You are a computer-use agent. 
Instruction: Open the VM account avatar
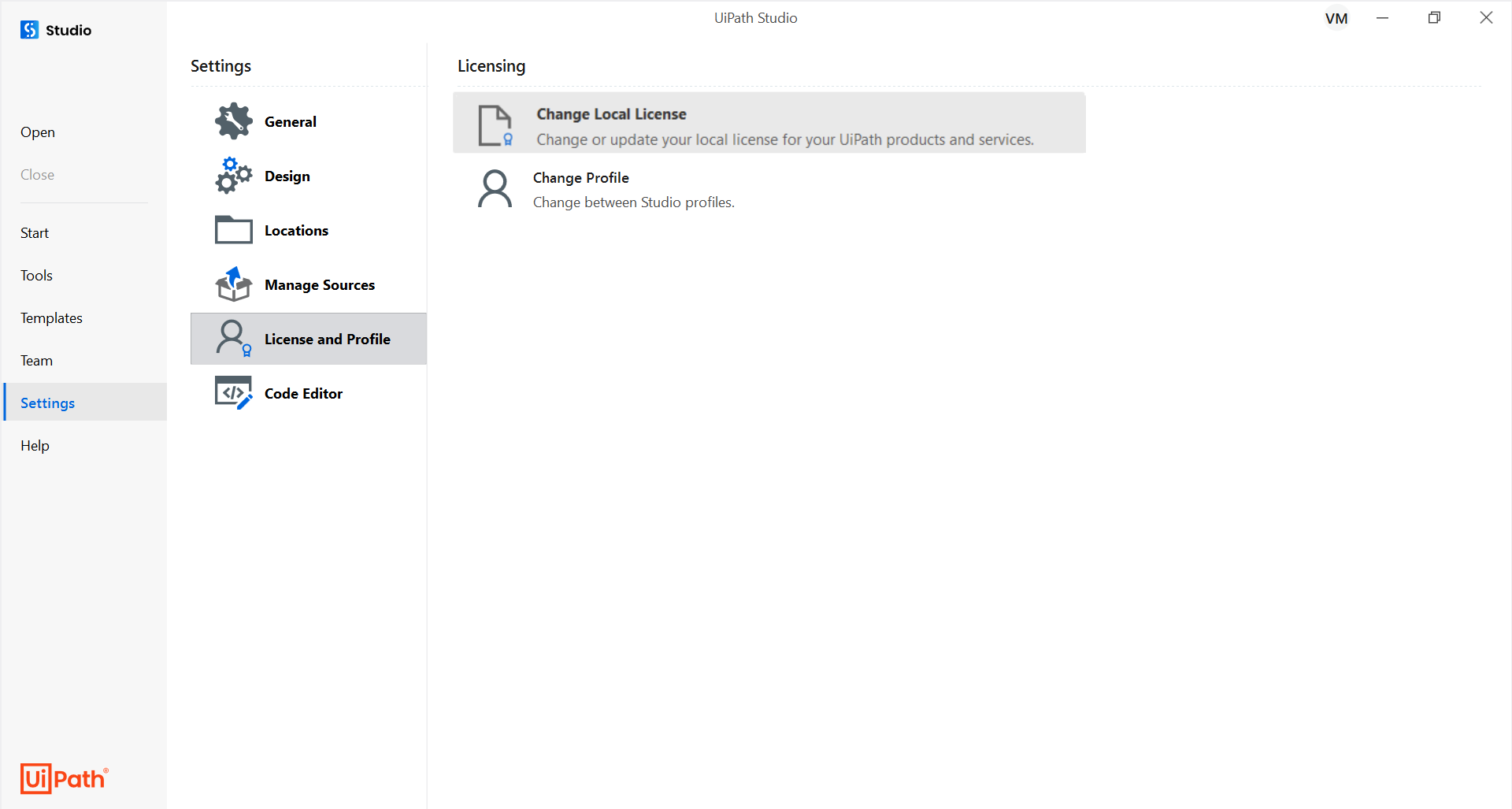[x=1336, y=17]
